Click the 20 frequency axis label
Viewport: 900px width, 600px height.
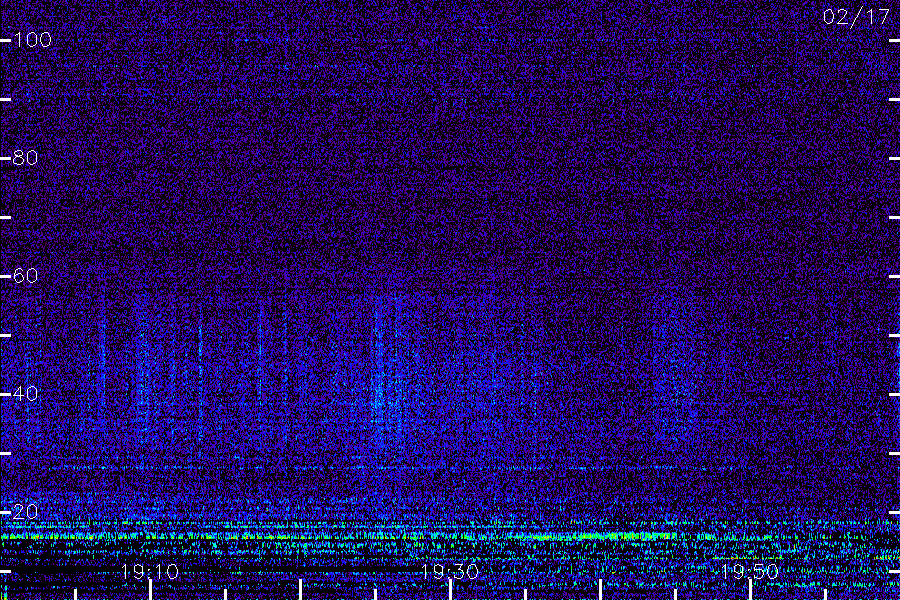[x=25, y=512]
